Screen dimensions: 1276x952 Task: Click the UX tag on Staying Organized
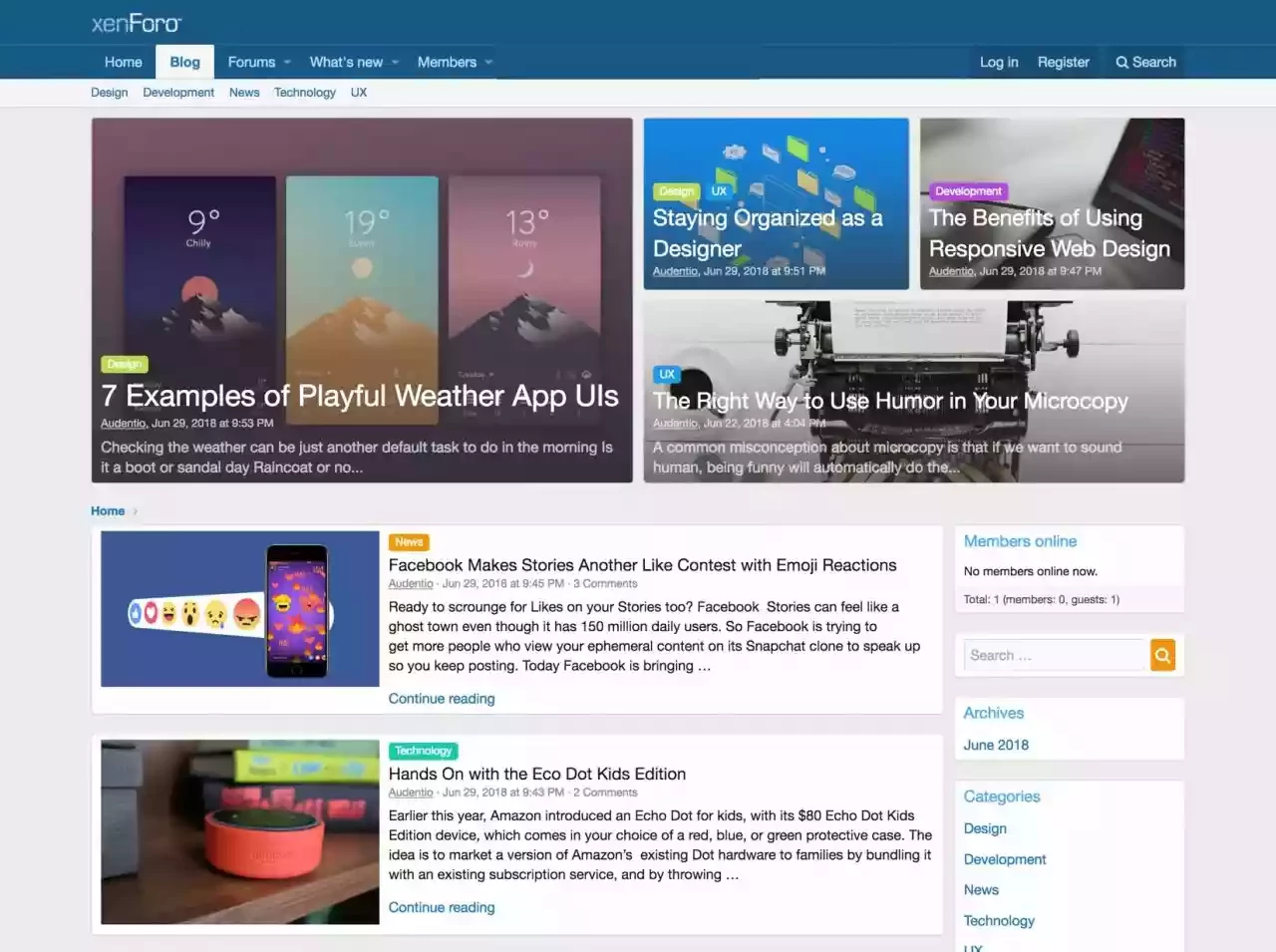click(x=719, y=191)
